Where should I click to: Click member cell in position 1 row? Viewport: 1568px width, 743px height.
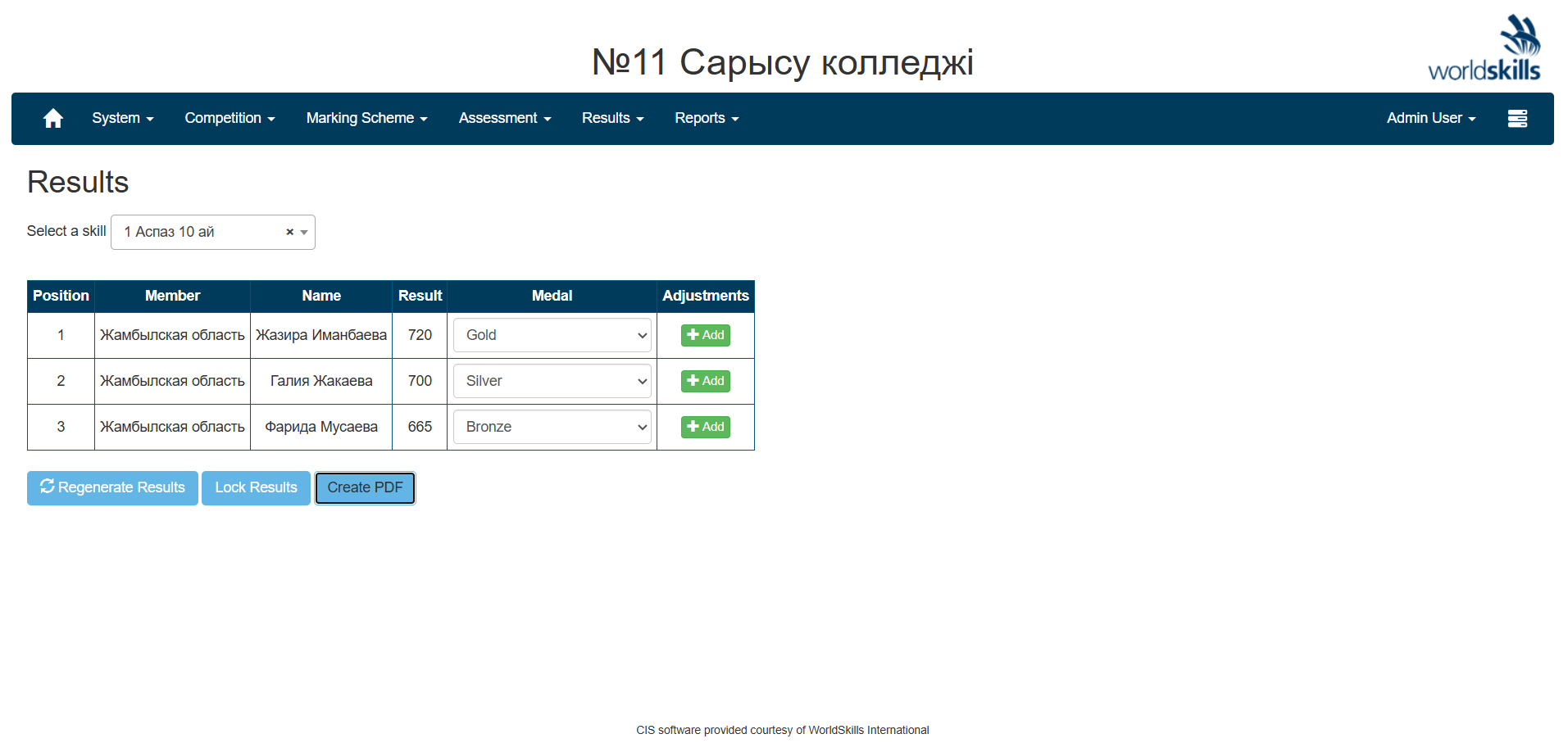(172, 335)
